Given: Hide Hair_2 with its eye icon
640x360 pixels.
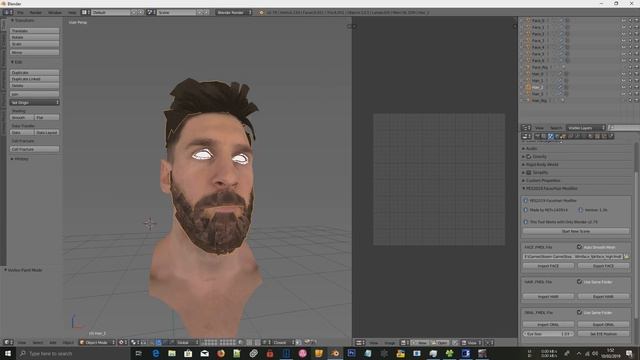Looking at the screenshot, I should click(x=624, y=87).
